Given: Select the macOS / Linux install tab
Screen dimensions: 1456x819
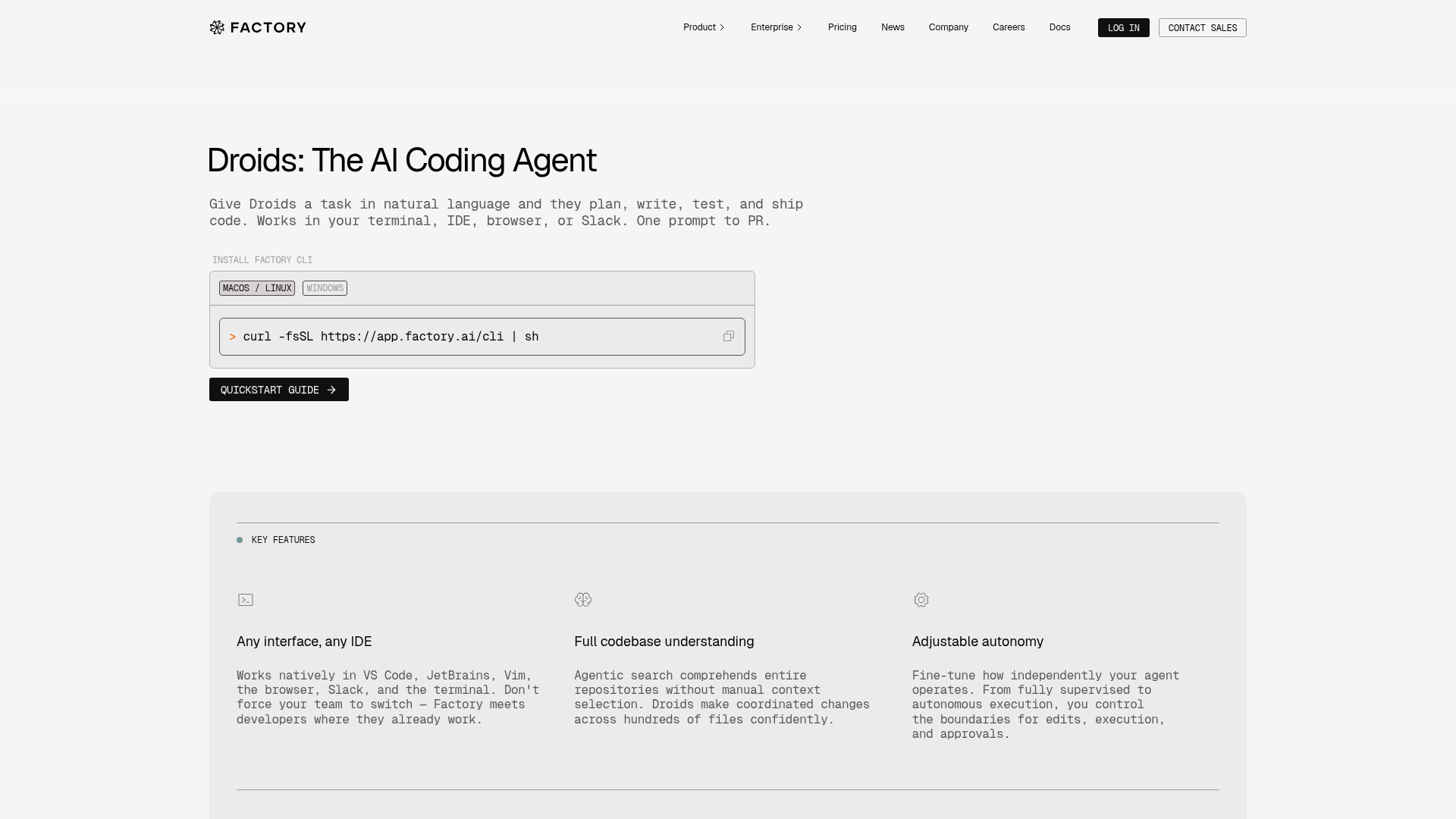Looking at the screenshot, I should coord(257,288).
